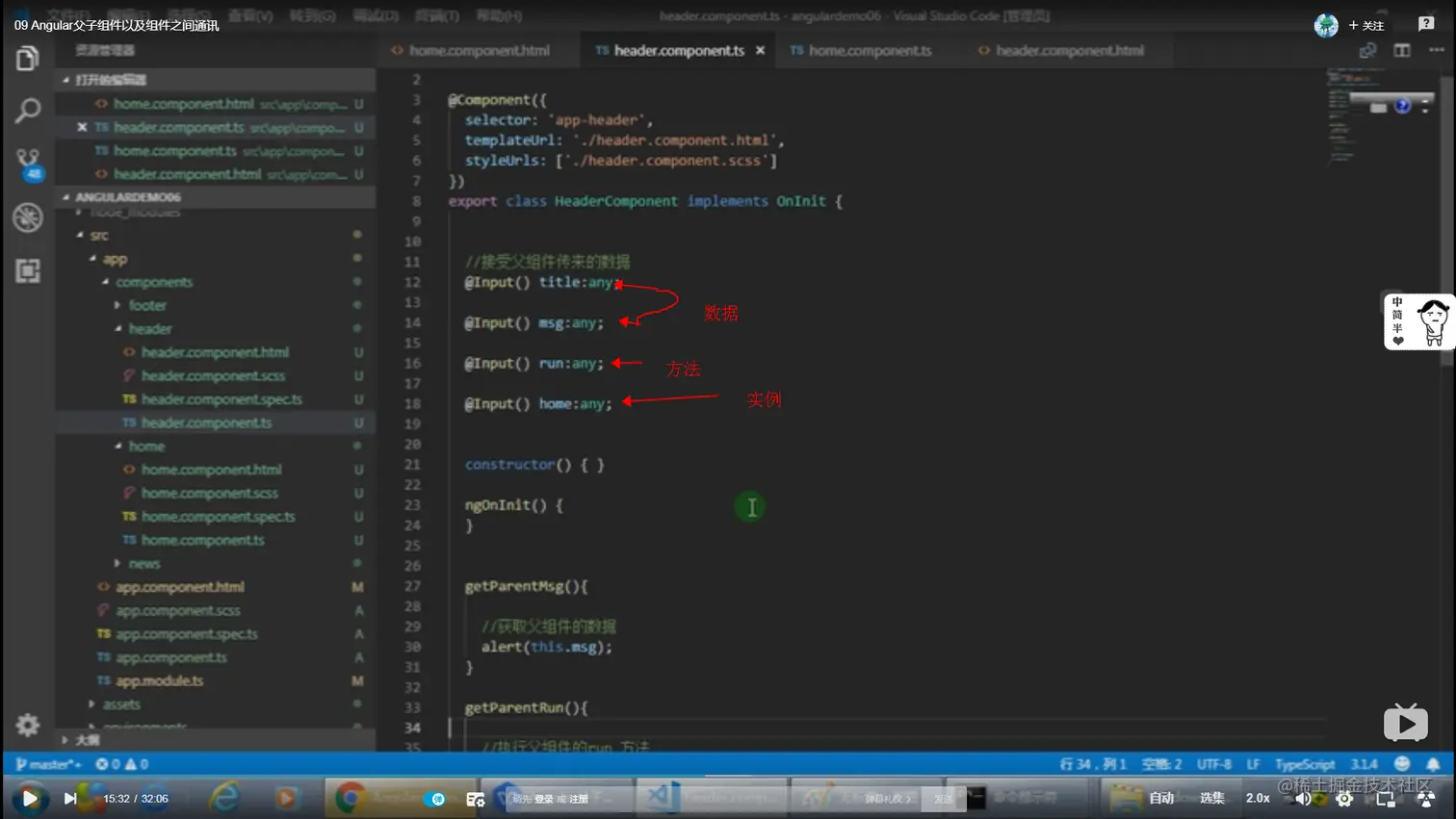Expand the 大纲 outline section
Viewport: 1456px width, 819px height.
216,739
